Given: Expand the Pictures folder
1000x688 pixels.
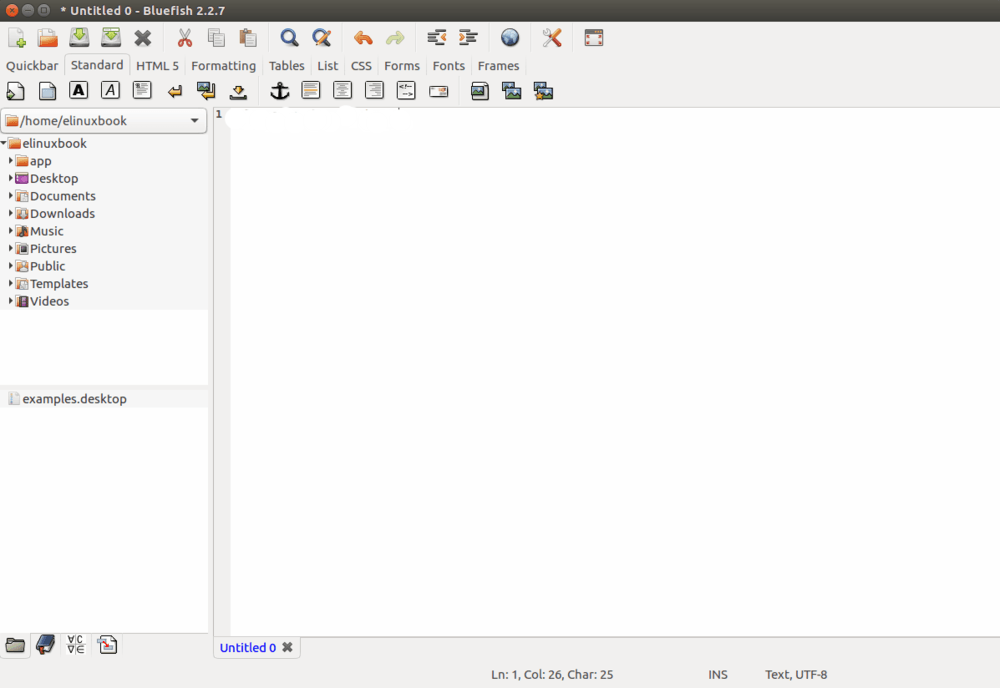Looking at the screenshot, I should point(10,248).
